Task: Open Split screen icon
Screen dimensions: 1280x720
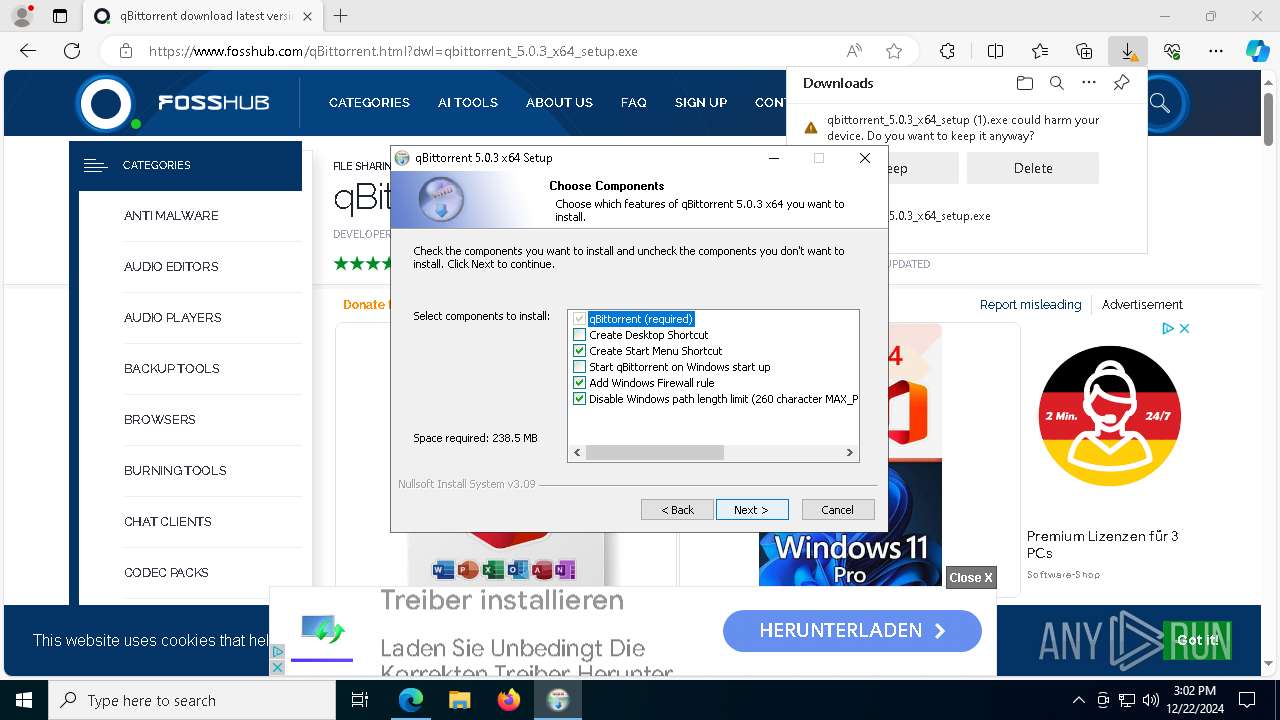Action: (x=995, y=51)
